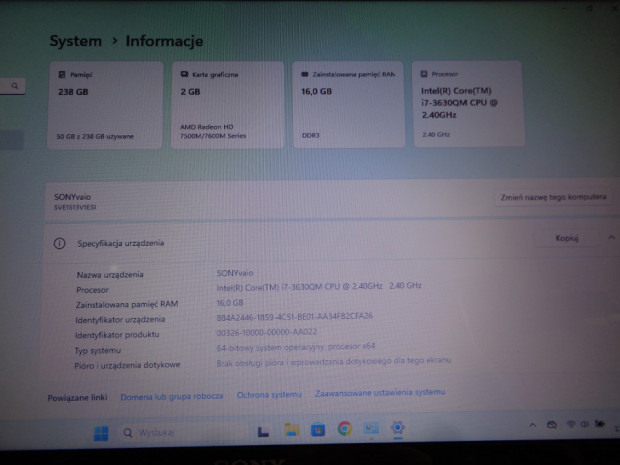Open the Windows Start menu
Image resolution: width=620 pixels, height=465 pixels.
tap(101, 433)
